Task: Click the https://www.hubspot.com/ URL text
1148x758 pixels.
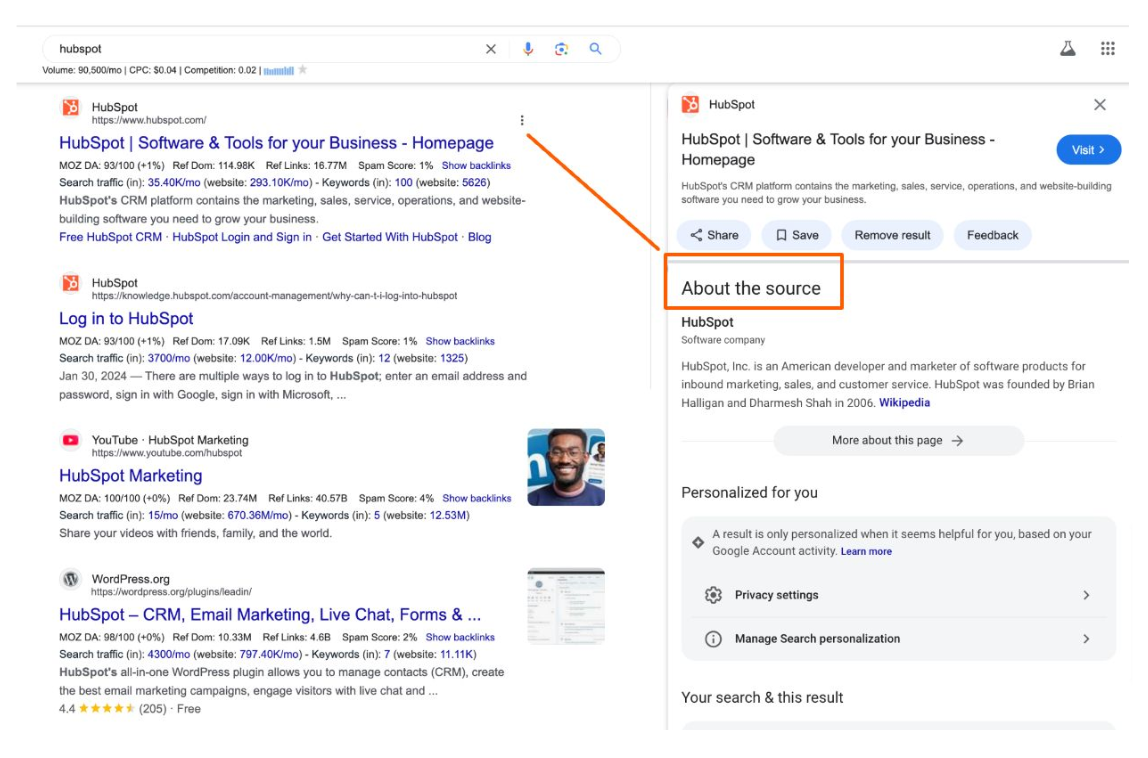Action: tap(149, 120)
